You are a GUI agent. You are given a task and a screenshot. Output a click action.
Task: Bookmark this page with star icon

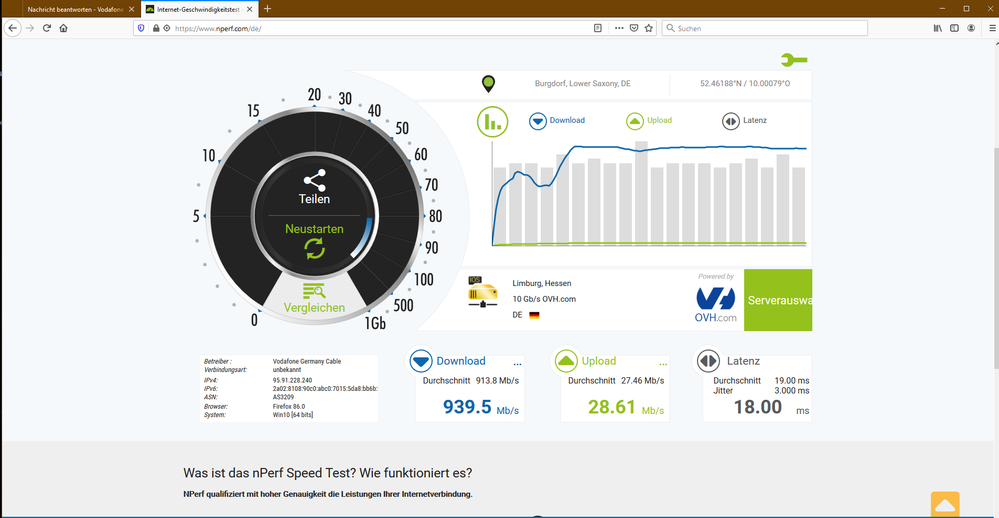[x=649, y=28]
